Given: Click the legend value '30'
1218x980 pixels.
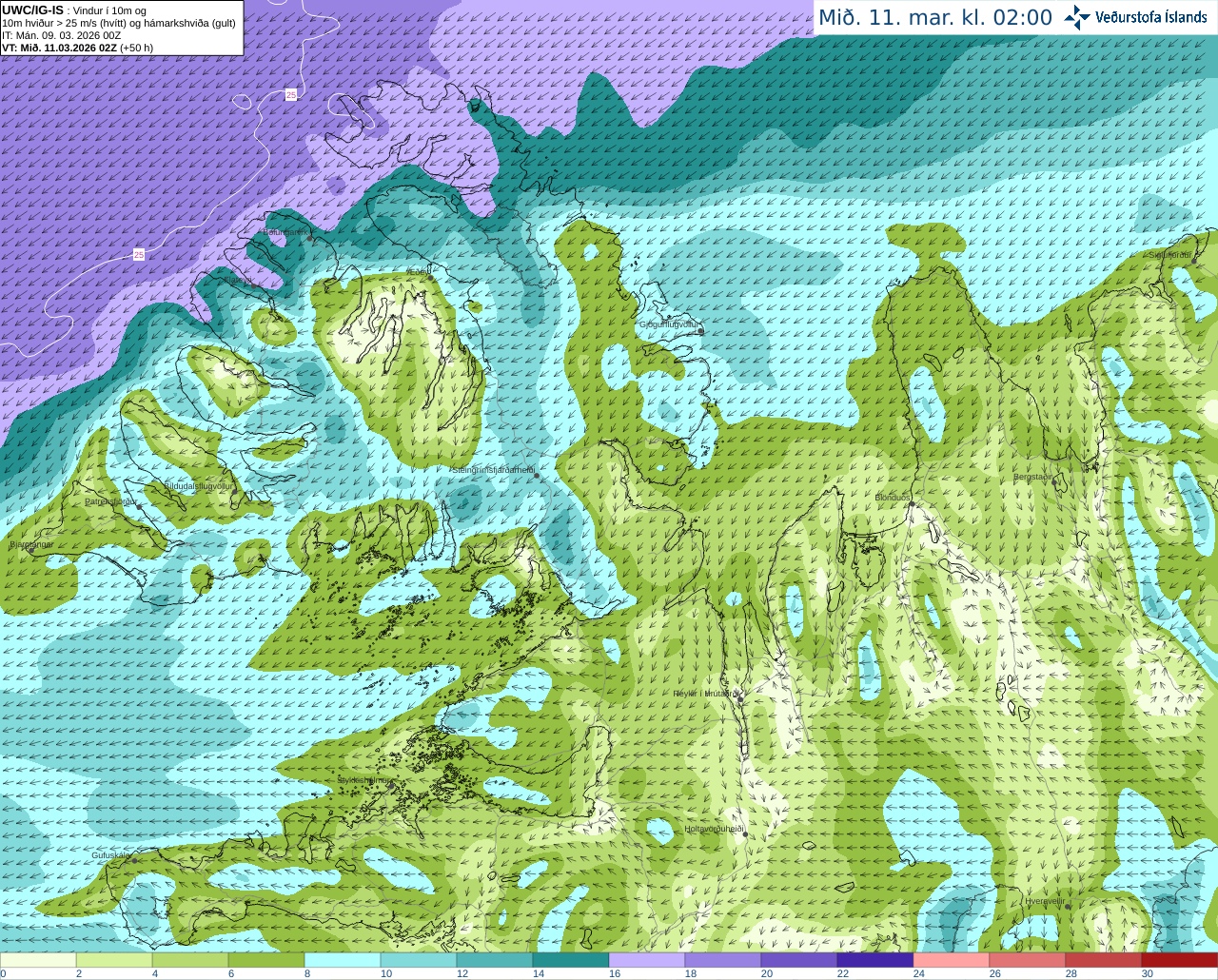Looking at the screenshot, I should click(1148, 973).
